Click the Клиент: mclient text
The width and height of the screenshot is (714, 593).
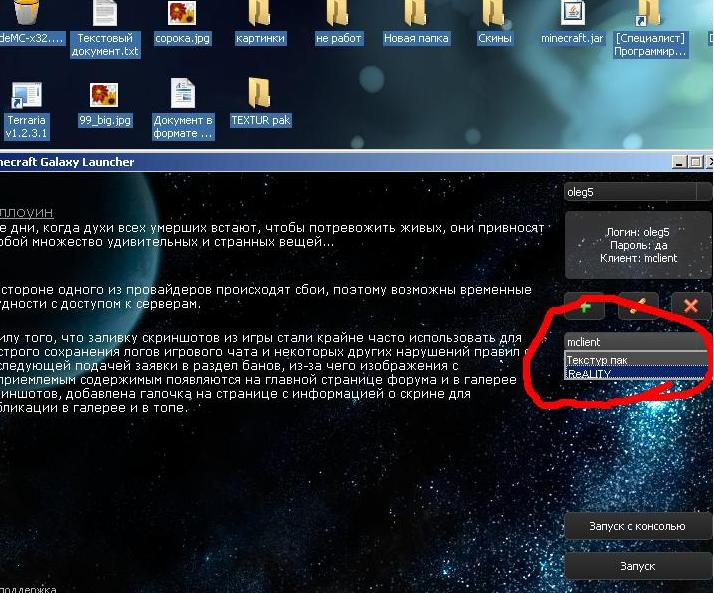pos(638,258)
